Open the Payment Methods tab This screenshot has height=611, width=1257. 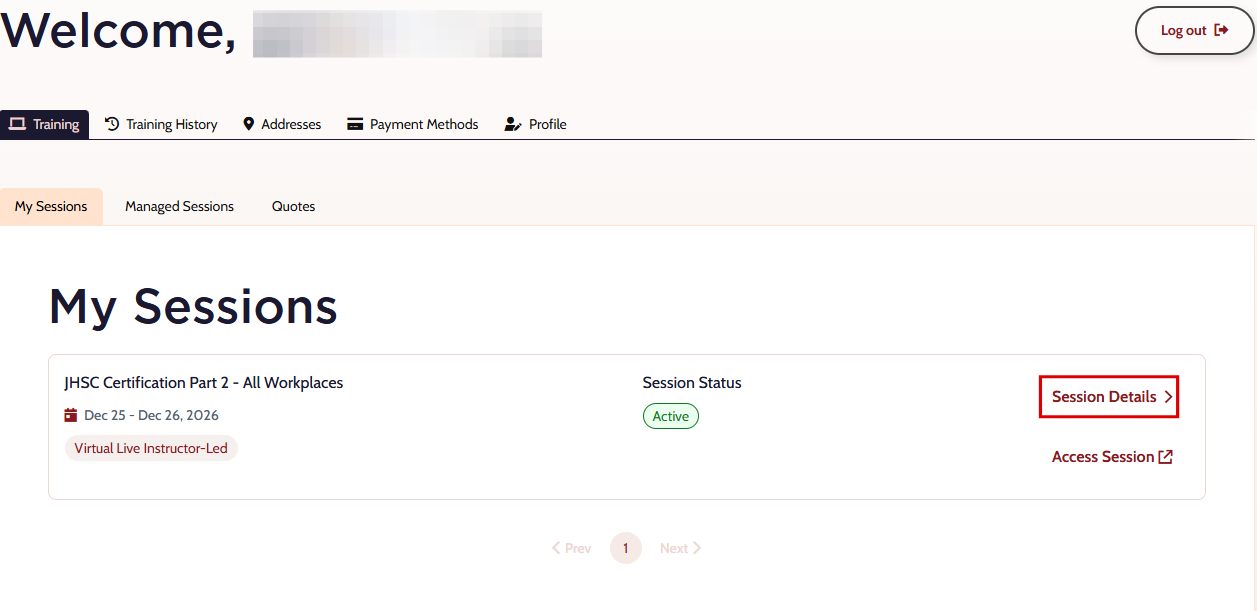tap(412, 124)
